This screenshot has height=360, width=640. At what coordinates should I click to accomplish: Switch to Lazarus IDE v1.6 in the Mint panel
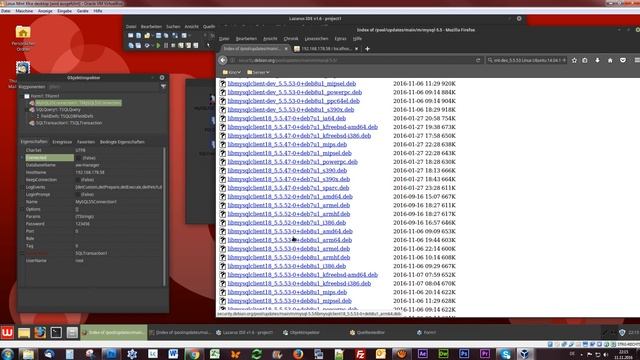coord(247,333)
